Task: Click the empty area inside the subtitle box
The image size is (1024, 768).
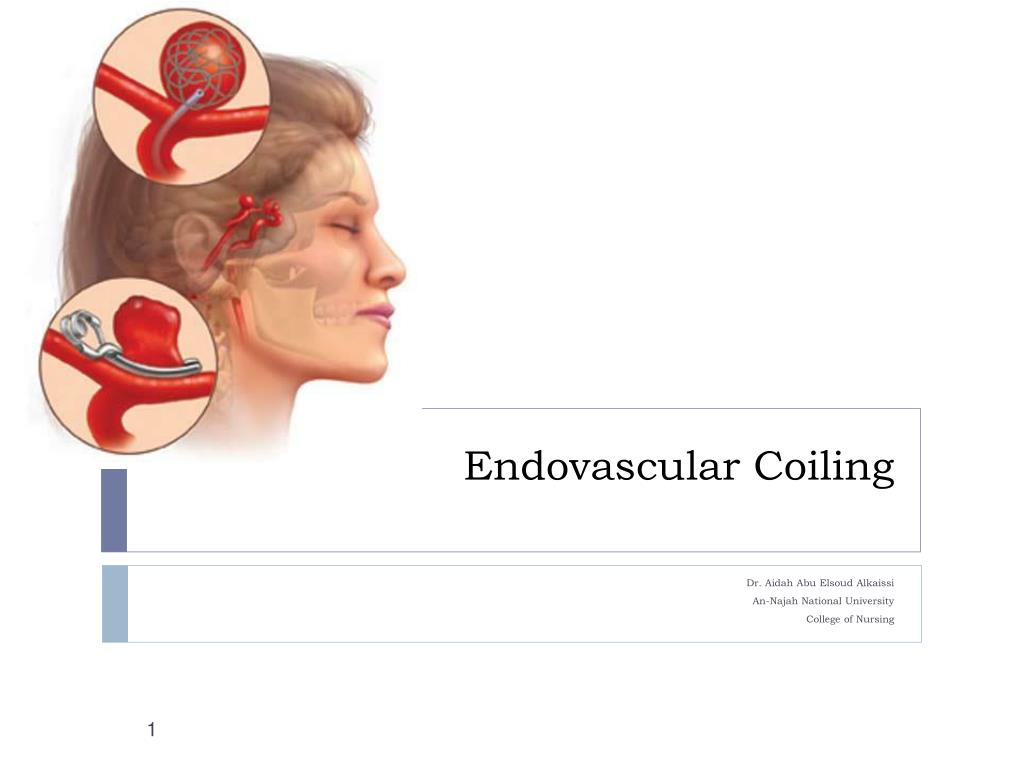Action: tap(424, 604)
